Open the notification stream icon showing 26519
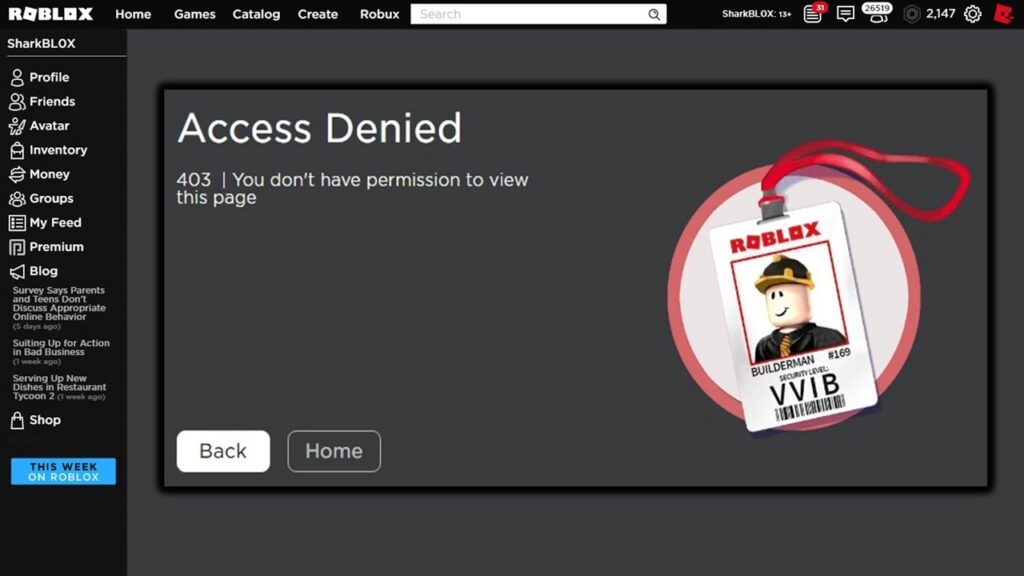Image resolution: width=1024 pixels, height=576 pixels. pyautogui.click(x=878, y=15)
